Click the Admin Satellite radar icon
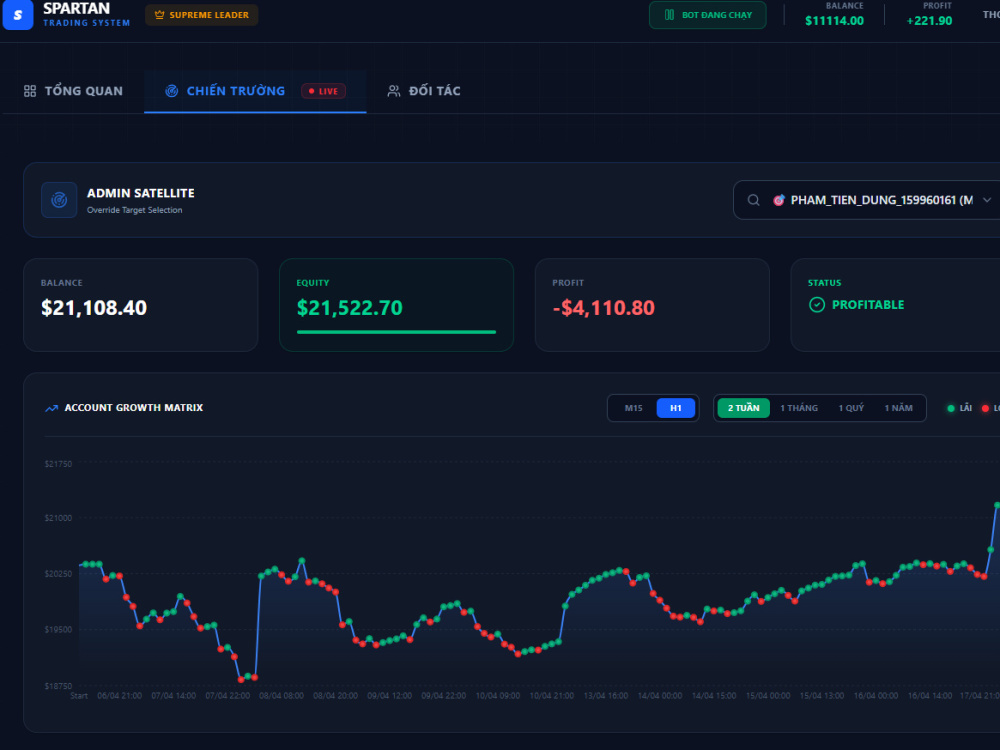The width and height of the screenshot is (1000, 750). [59, 200]
